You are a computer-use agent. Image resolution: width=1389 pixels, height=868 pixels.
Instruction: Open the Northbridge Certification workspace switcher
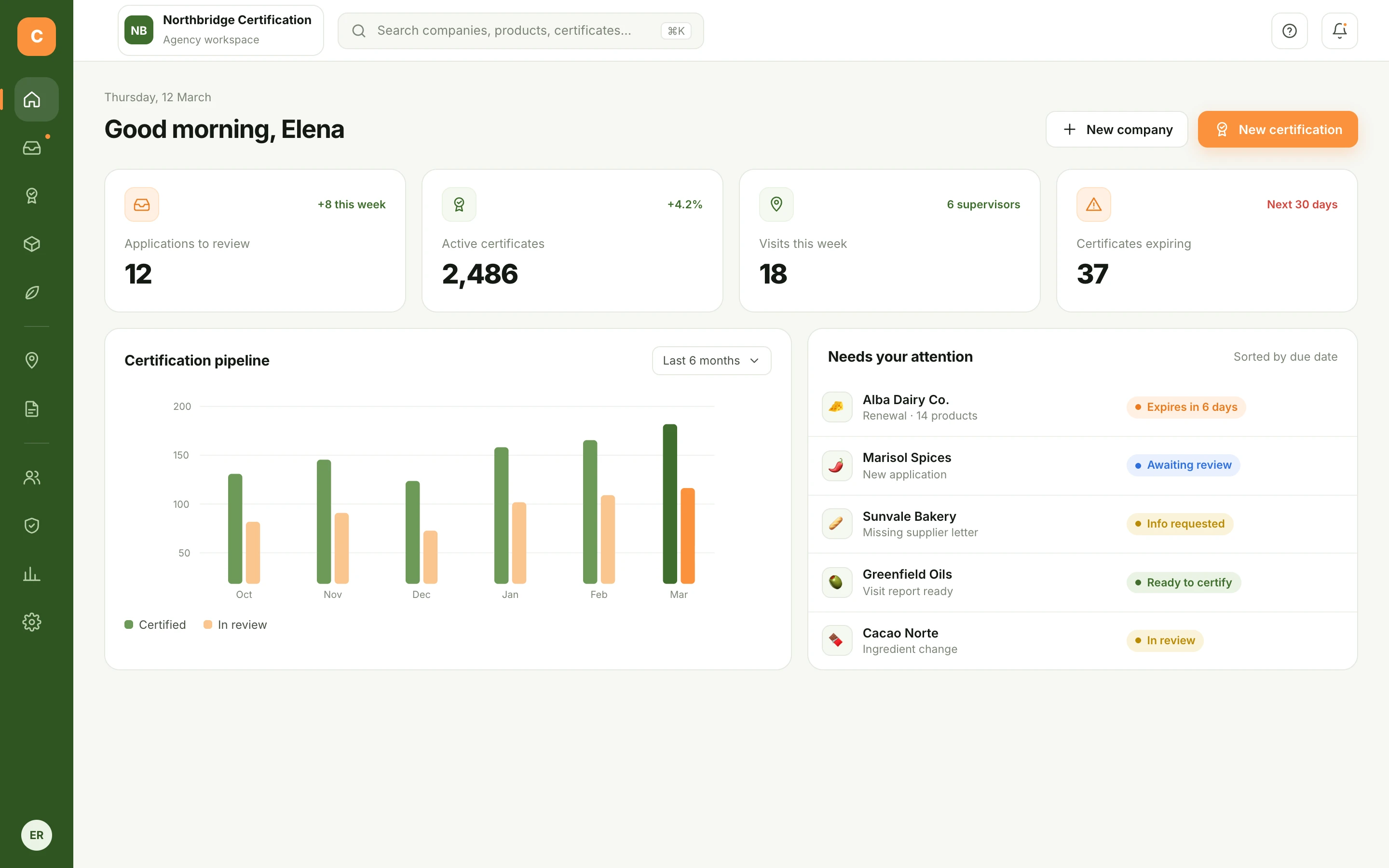pos(221,30)
